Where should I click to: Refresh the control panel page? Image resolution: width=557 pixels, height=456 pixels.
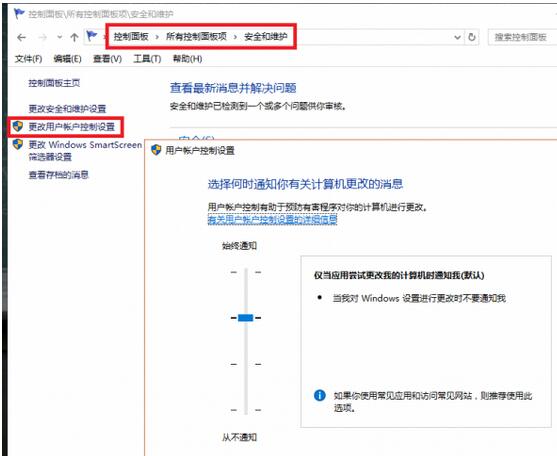click(472, 37)
